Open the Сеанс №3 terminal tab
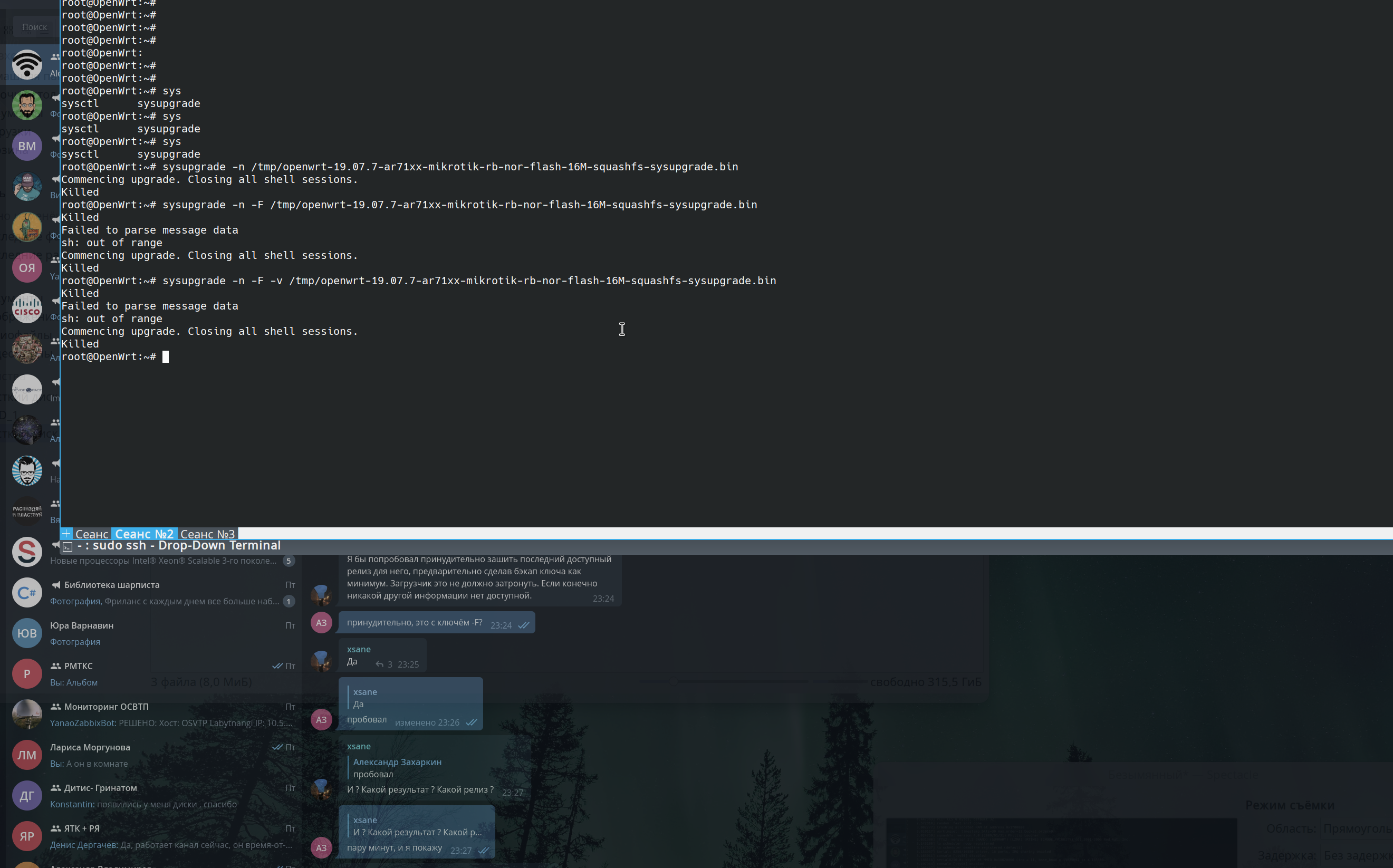 207,534
